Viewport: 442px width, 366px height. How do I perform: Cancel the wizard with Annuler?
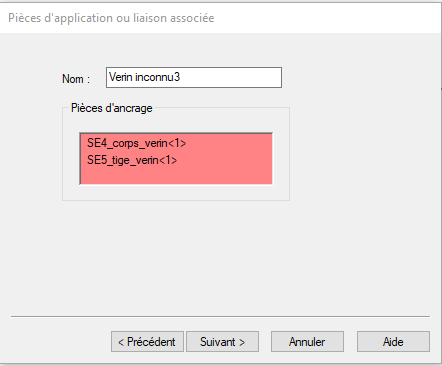(307, 341)
